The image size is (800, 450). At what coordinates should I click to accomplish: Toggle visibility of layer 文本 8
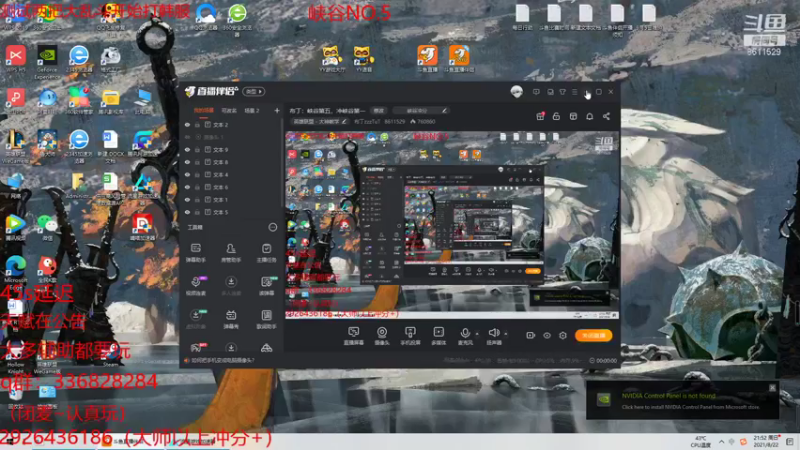pyautogui.click(x=187, y=162)
